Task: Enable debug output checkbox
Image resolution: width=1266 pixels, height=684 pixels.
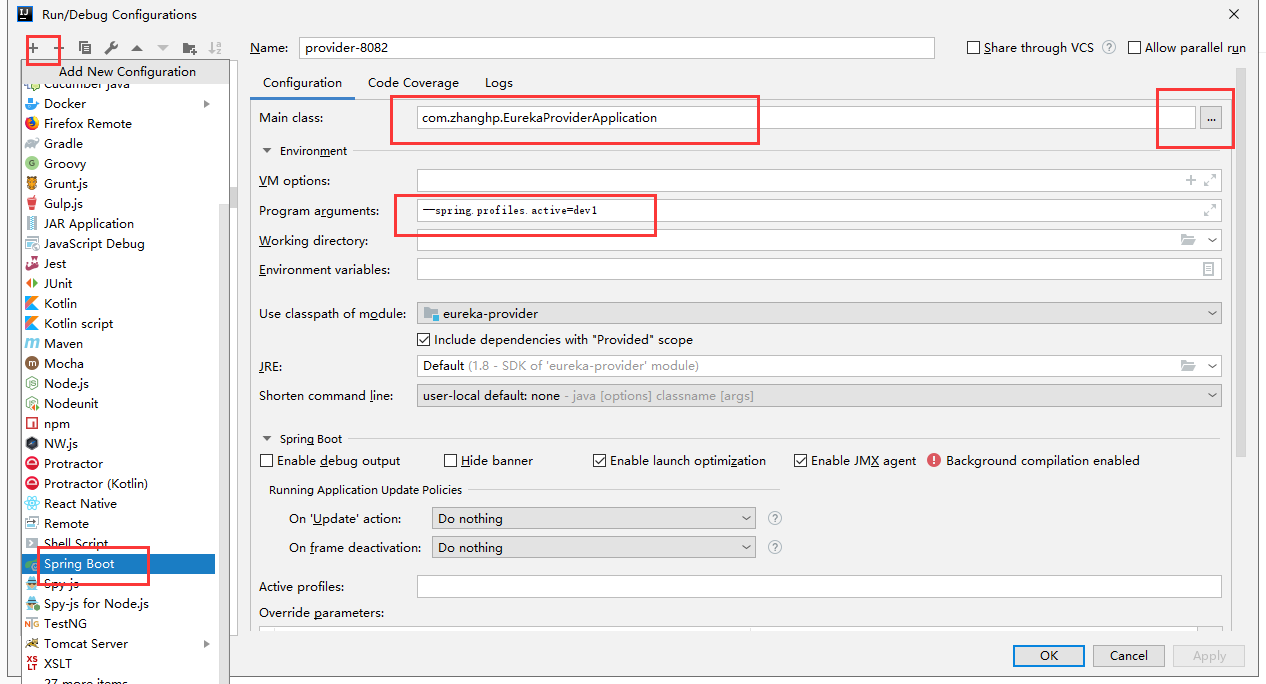Action: click(266, 460)
